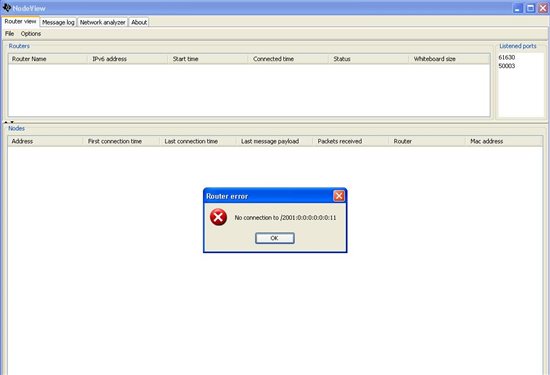The width and height of the screenshot is (550, 375).
Task: Click the Mac address column header
Action: click(504, 141)
